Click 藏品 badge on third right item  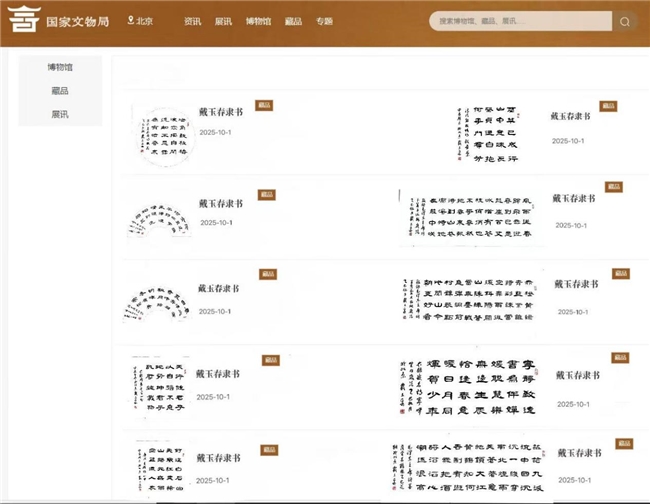[621, 273]
